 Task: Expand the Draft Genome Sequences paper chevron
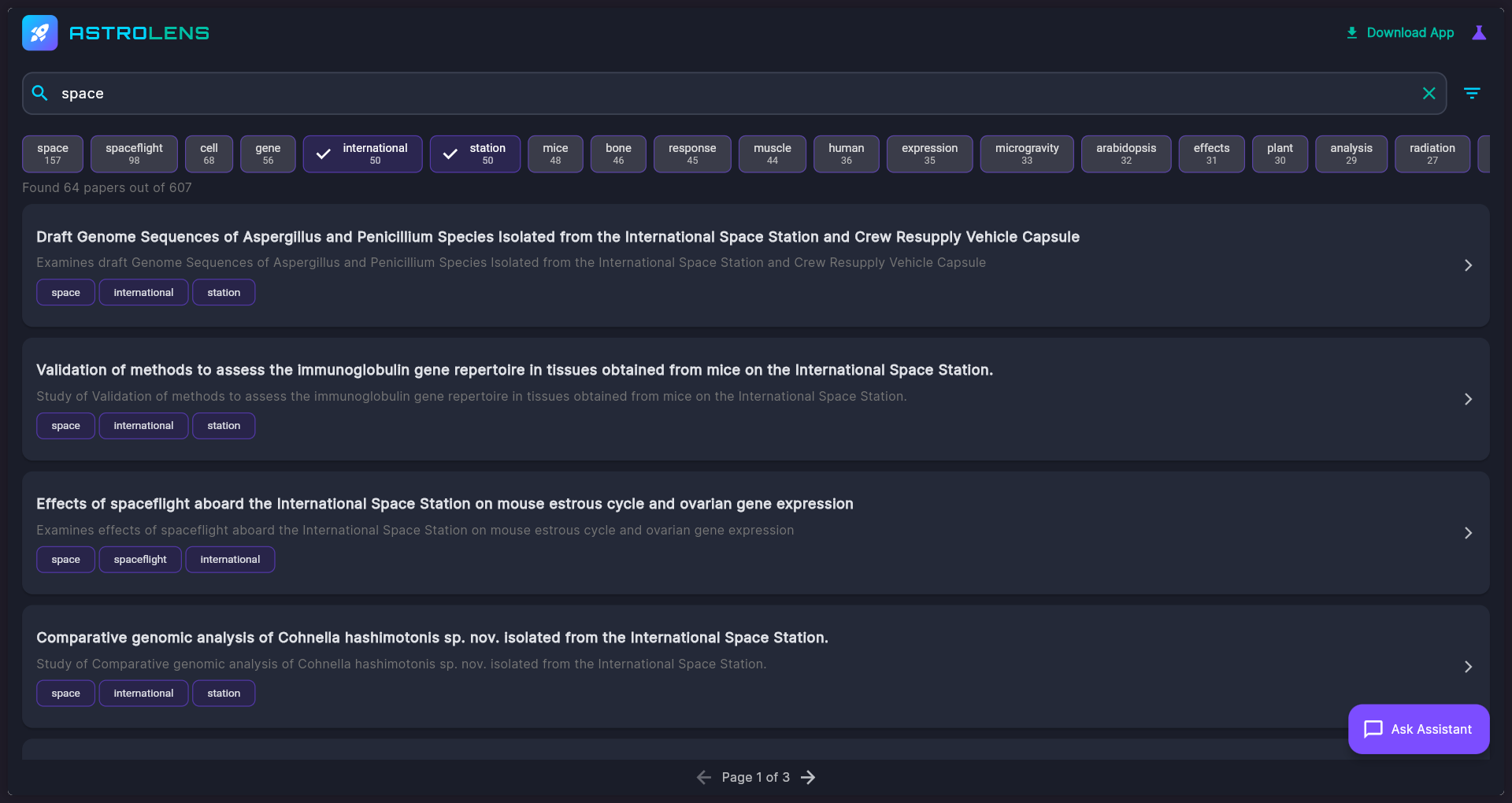click(1468, 265)
